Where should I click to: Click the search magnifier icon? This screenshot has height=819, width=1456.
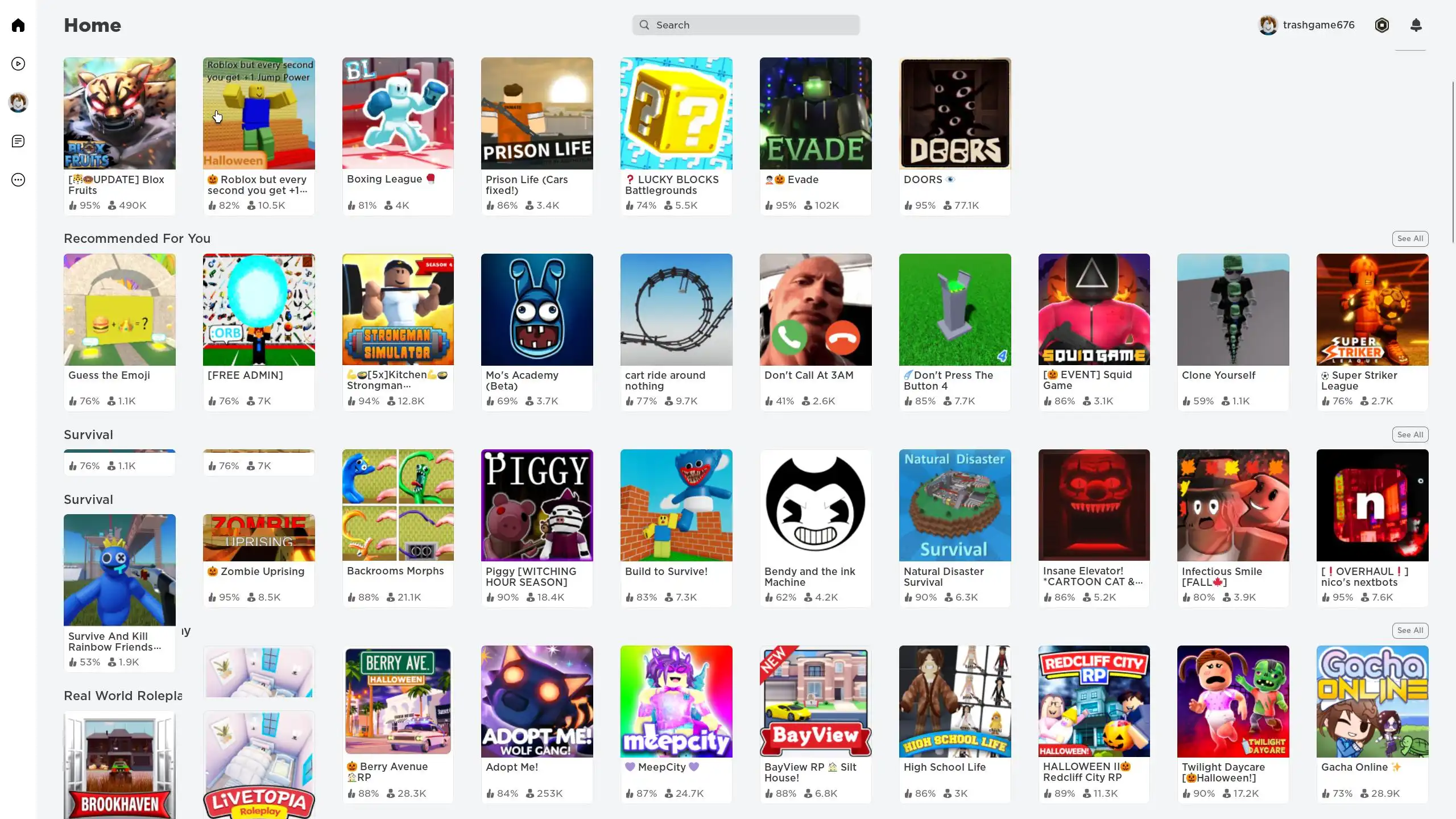click(x=644, y=25)
